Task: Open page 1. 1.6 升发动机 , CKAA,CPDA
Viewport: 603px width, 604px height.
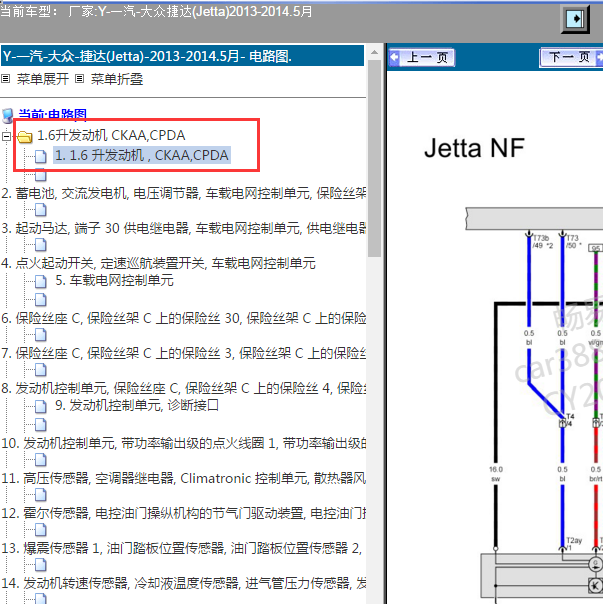Action: (142, 155)
